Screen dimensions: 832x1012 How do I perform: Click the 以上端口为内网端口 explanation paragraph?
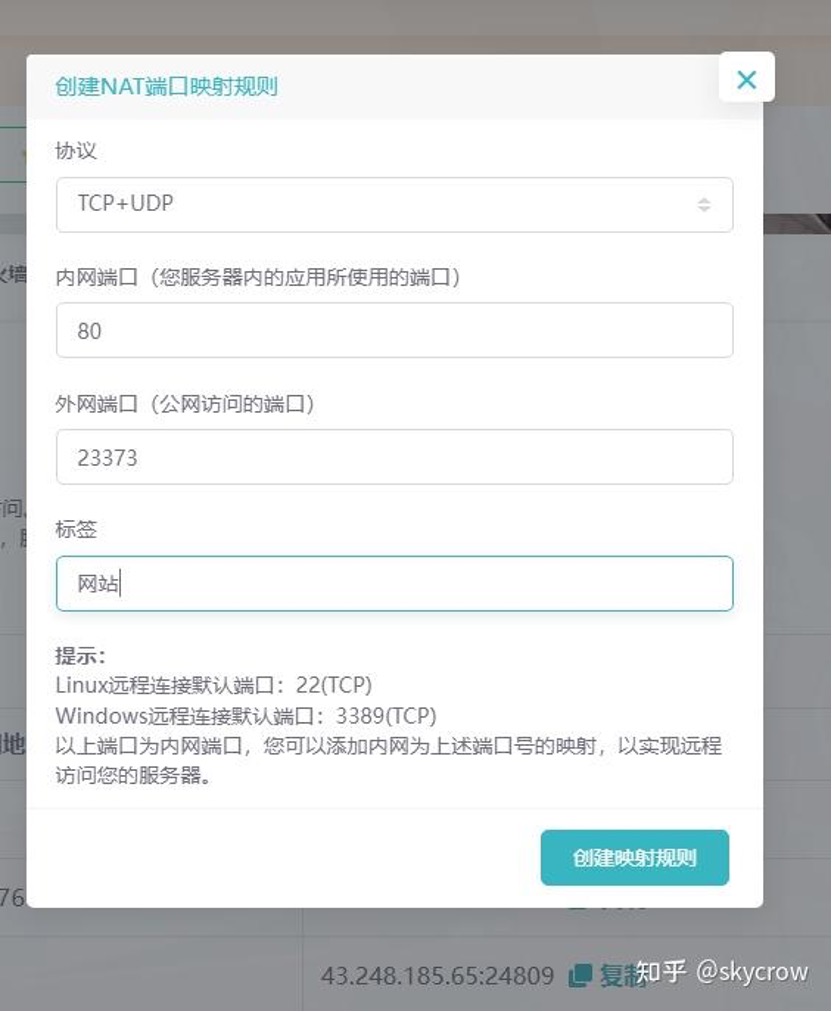[x=389, y=760]
